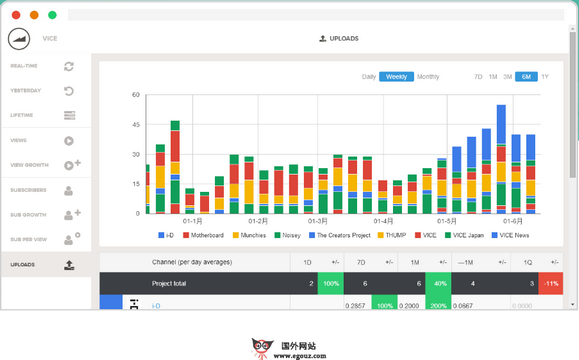Image resolution: width=579 pixels, height=360 pixels.
Task: Open the i-D channel link in table
Action: (156, 306)
